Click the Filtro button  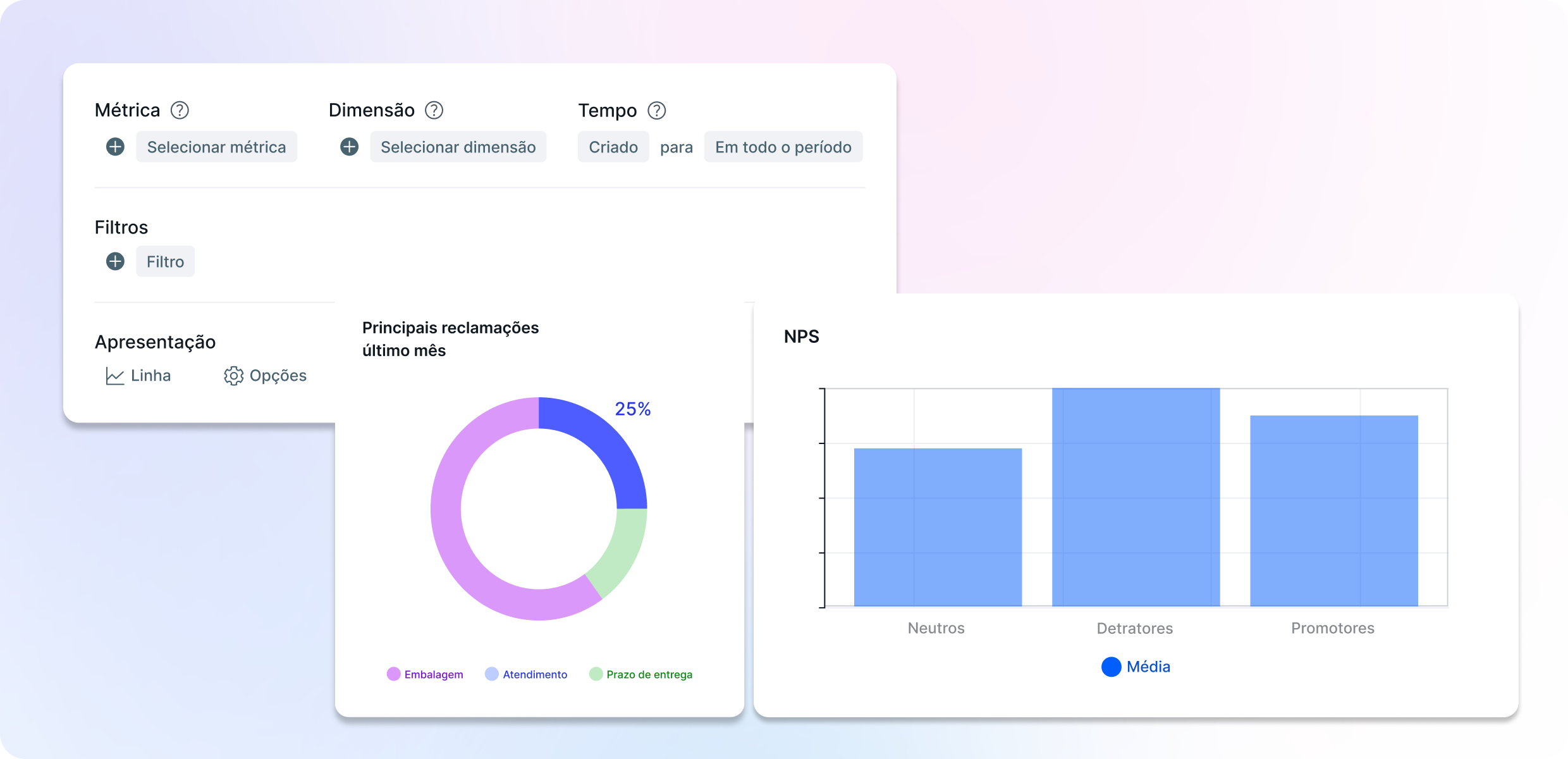[x=165, y=261]
